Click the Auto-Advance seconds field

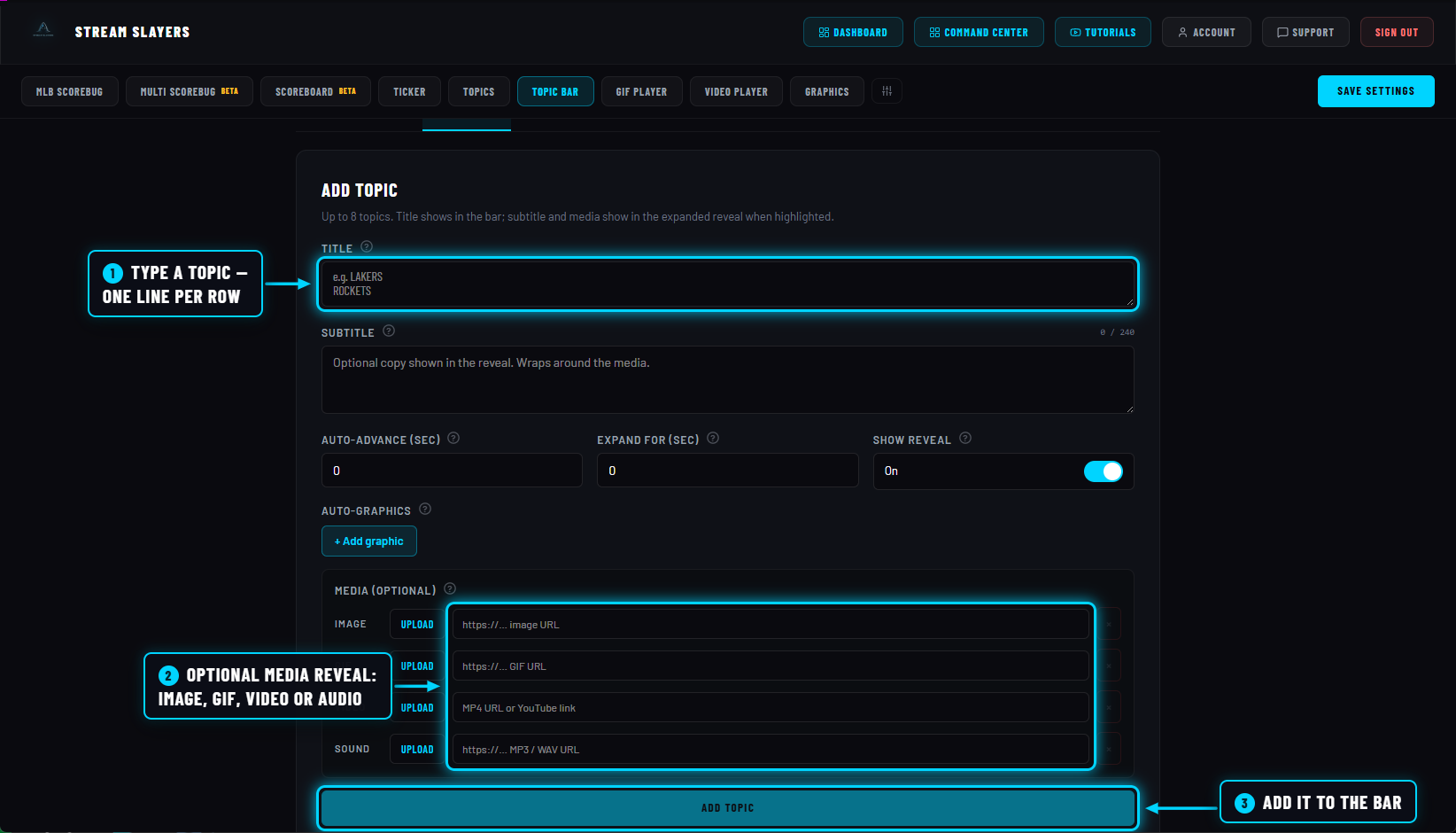point(452,471)
